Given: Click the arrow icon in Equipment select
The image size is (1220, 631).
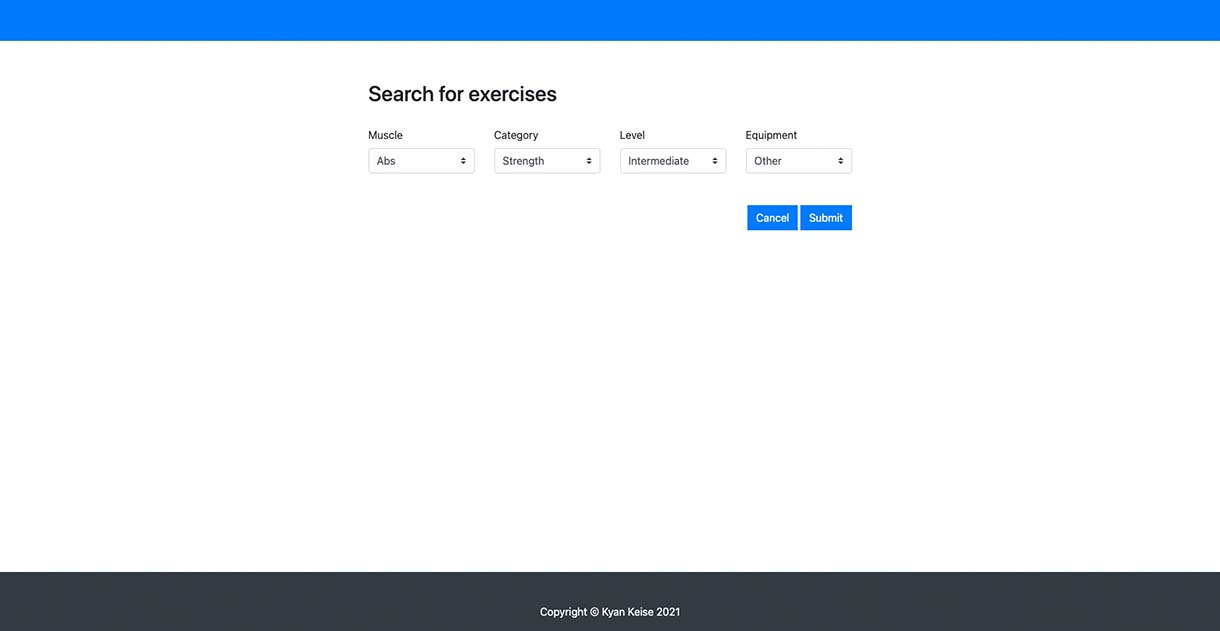Looking at the screenshot, I should point(841,161).
